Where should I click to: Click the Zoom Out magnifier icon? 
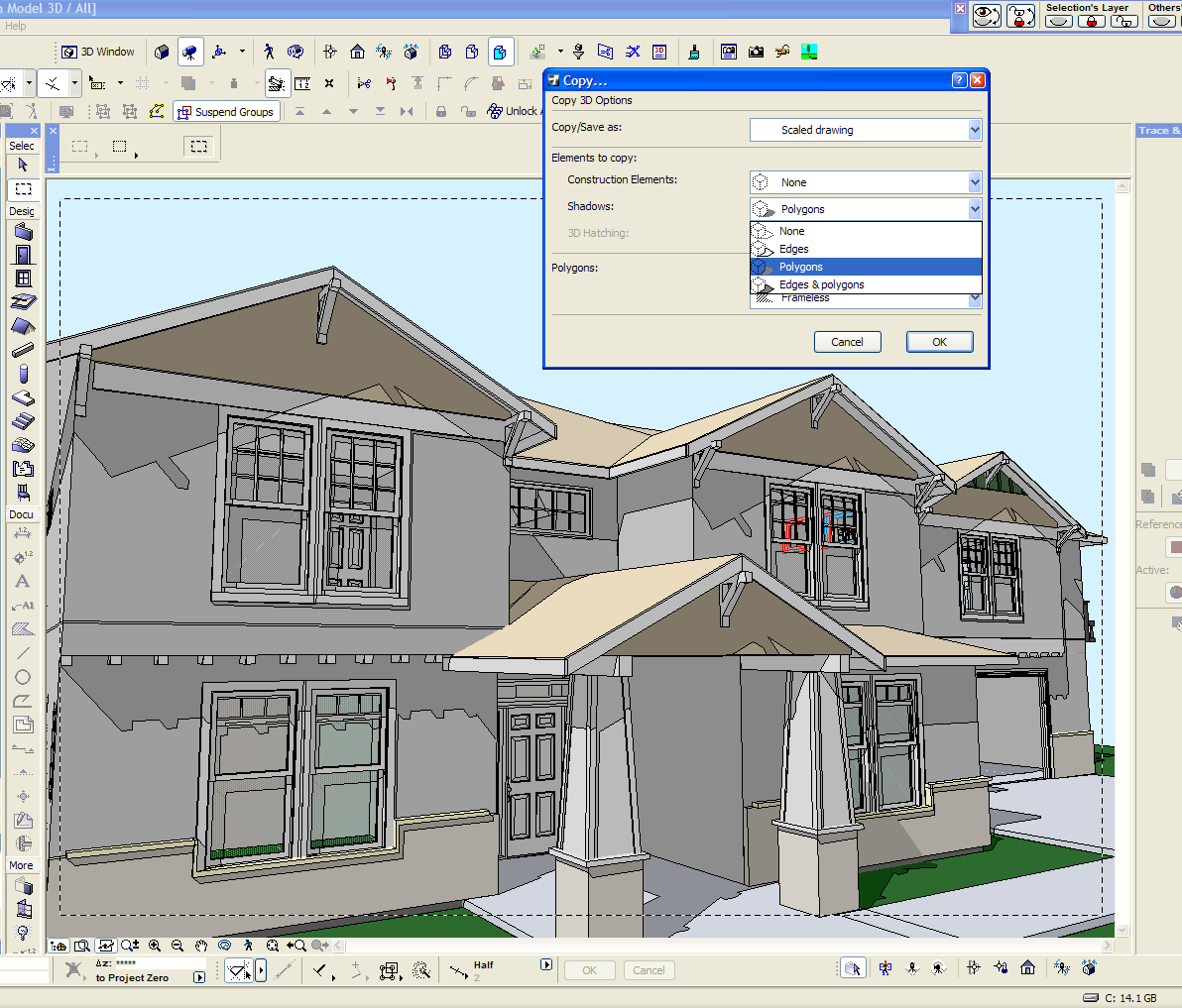click(x=177, y=946)
